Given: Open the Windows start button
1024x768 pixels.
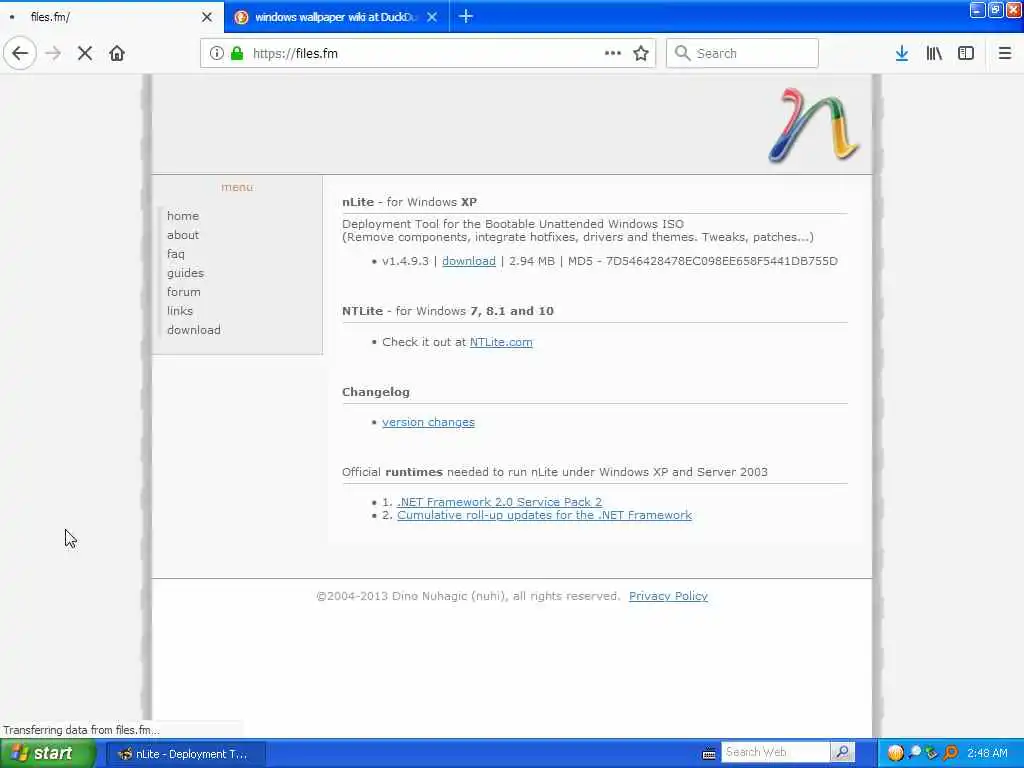Looking at the screenshot, I should click(x=47, y=754).
